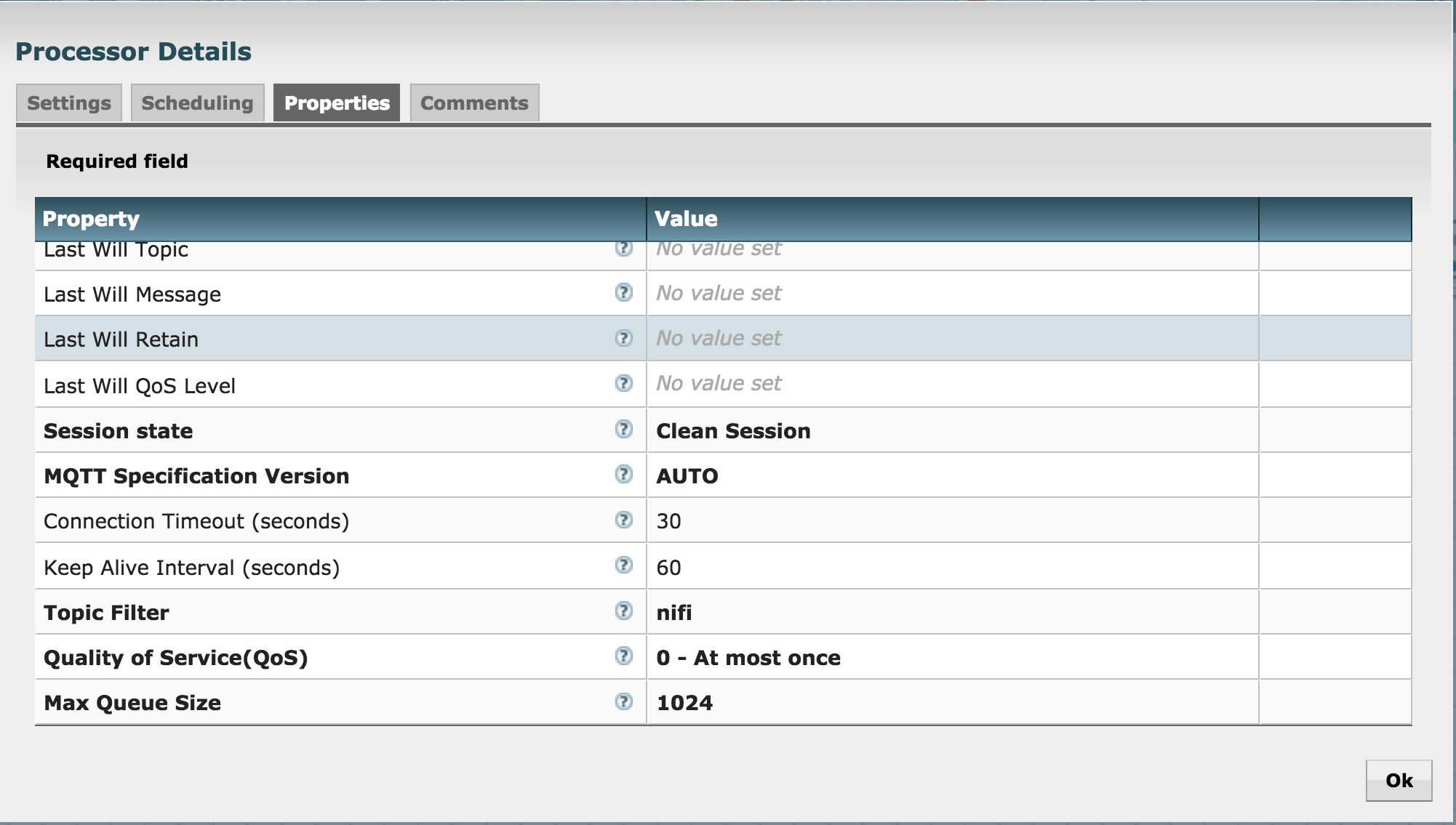The width and height of the screenshot is (1456, 825).
Task: Click help icon beside Last Will Message
Action: [623, 293]
